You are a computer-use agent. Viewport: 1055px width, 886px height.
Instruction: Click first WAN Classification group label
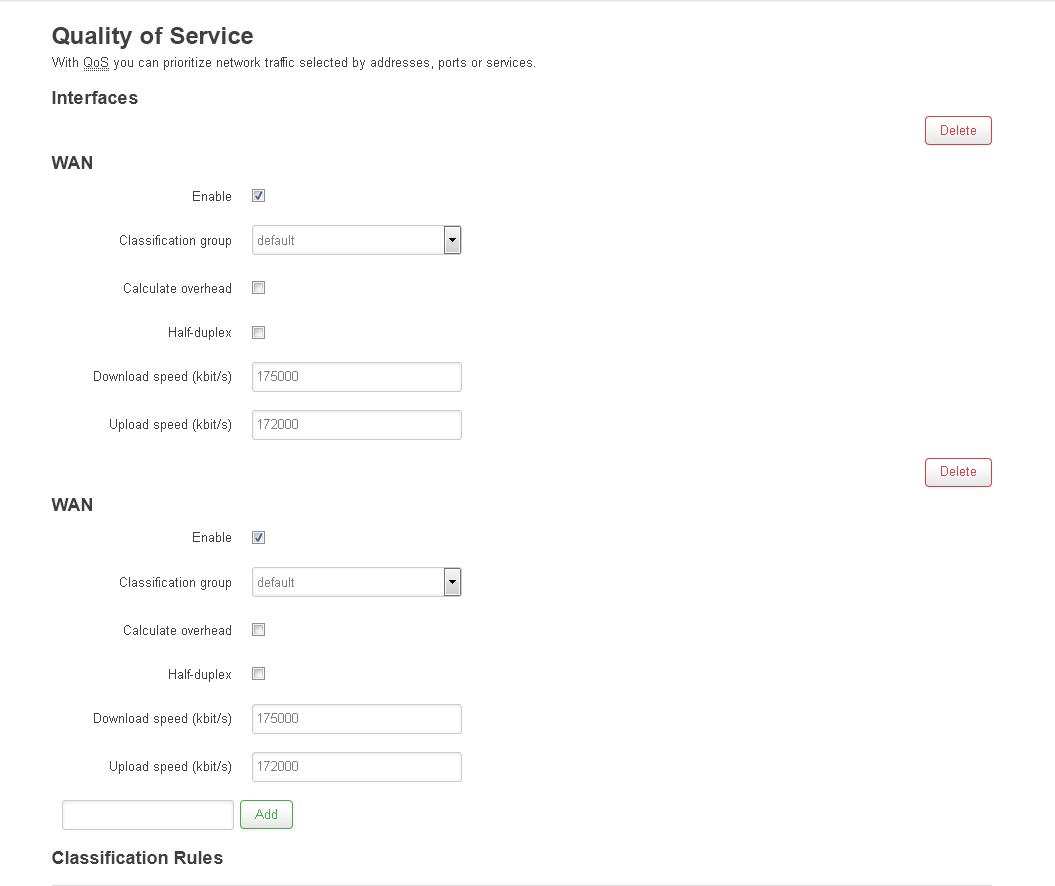[175, 241]
